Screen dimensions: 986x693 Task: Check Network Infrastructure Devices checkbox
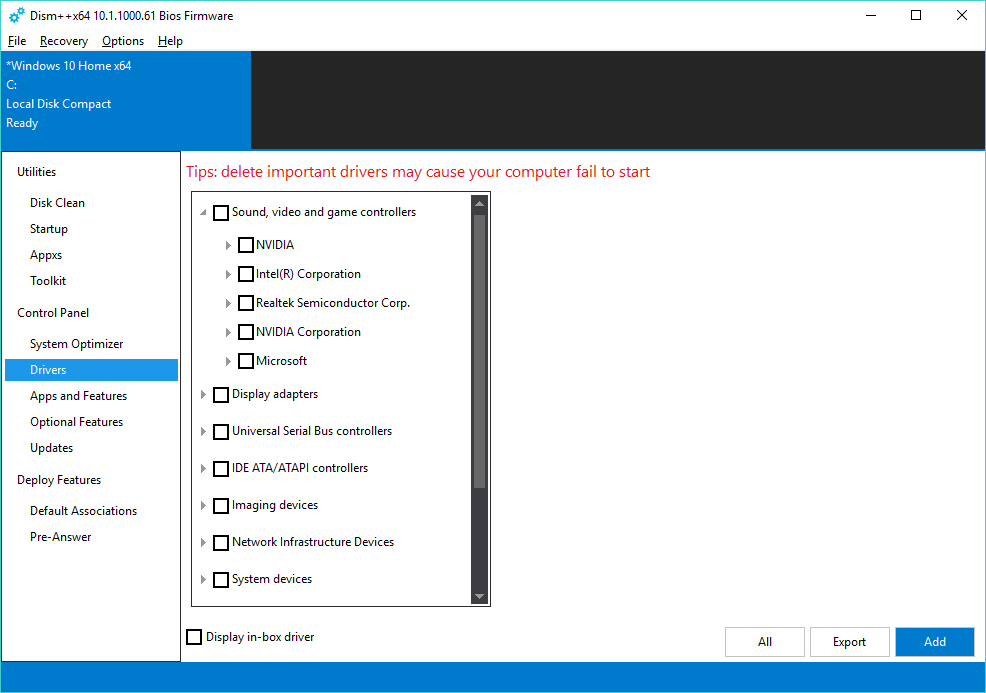pos(221,543)
